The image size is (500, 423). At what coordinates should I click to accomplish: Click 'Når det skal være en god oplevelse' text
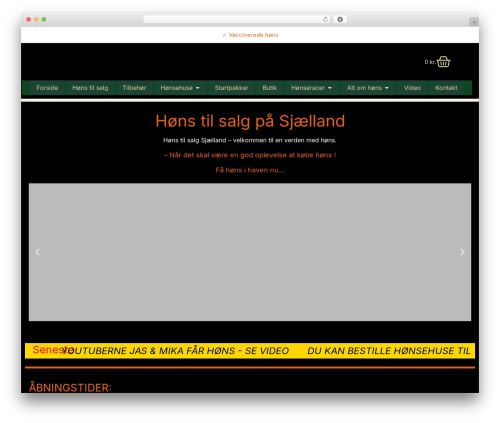tap(250, 155)
